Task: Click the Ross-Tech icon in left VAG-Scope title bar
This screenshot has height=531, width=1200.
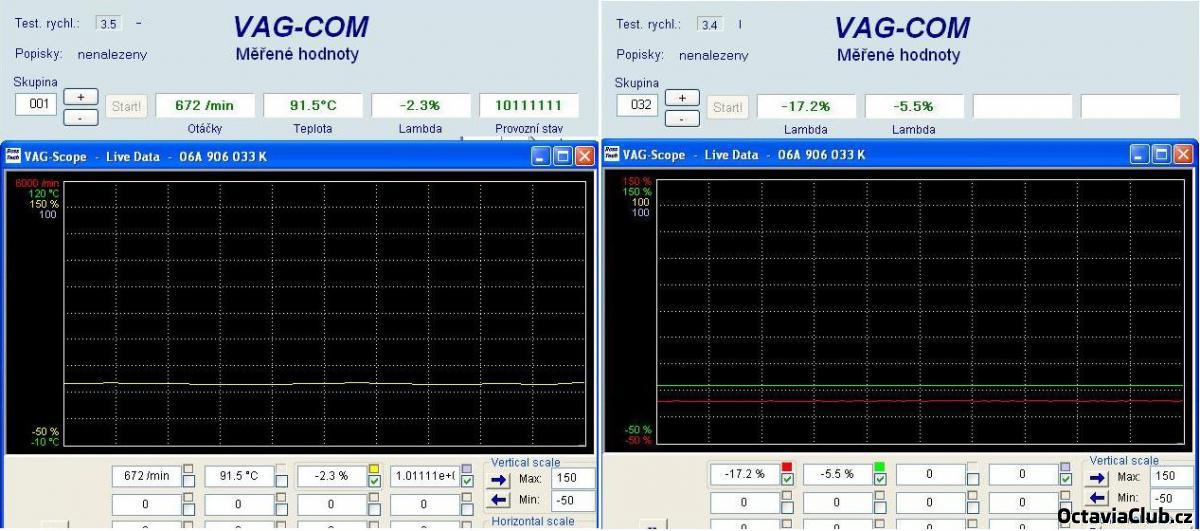Action: 12,156
